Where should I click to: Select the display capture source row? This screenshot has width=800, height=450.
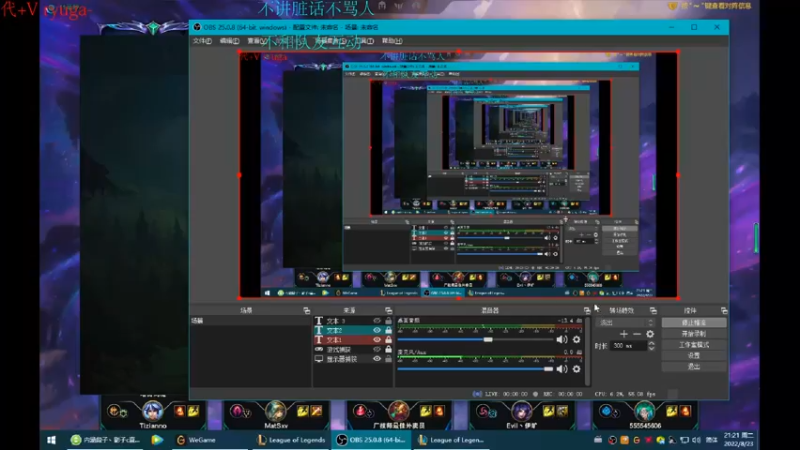[x=353, y=359]
